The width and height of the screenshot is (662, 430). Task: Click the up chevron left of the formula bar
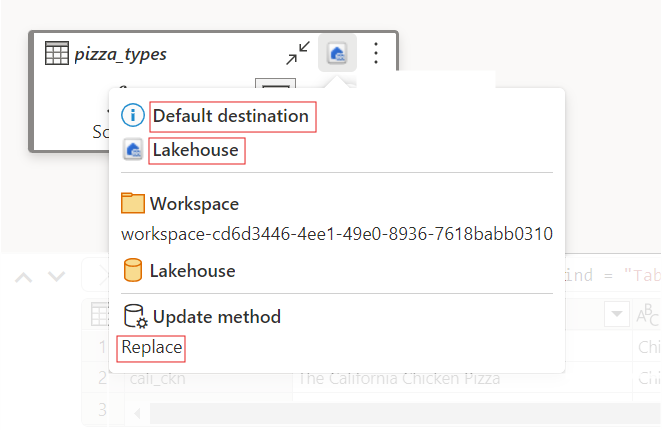coord(23,277)
